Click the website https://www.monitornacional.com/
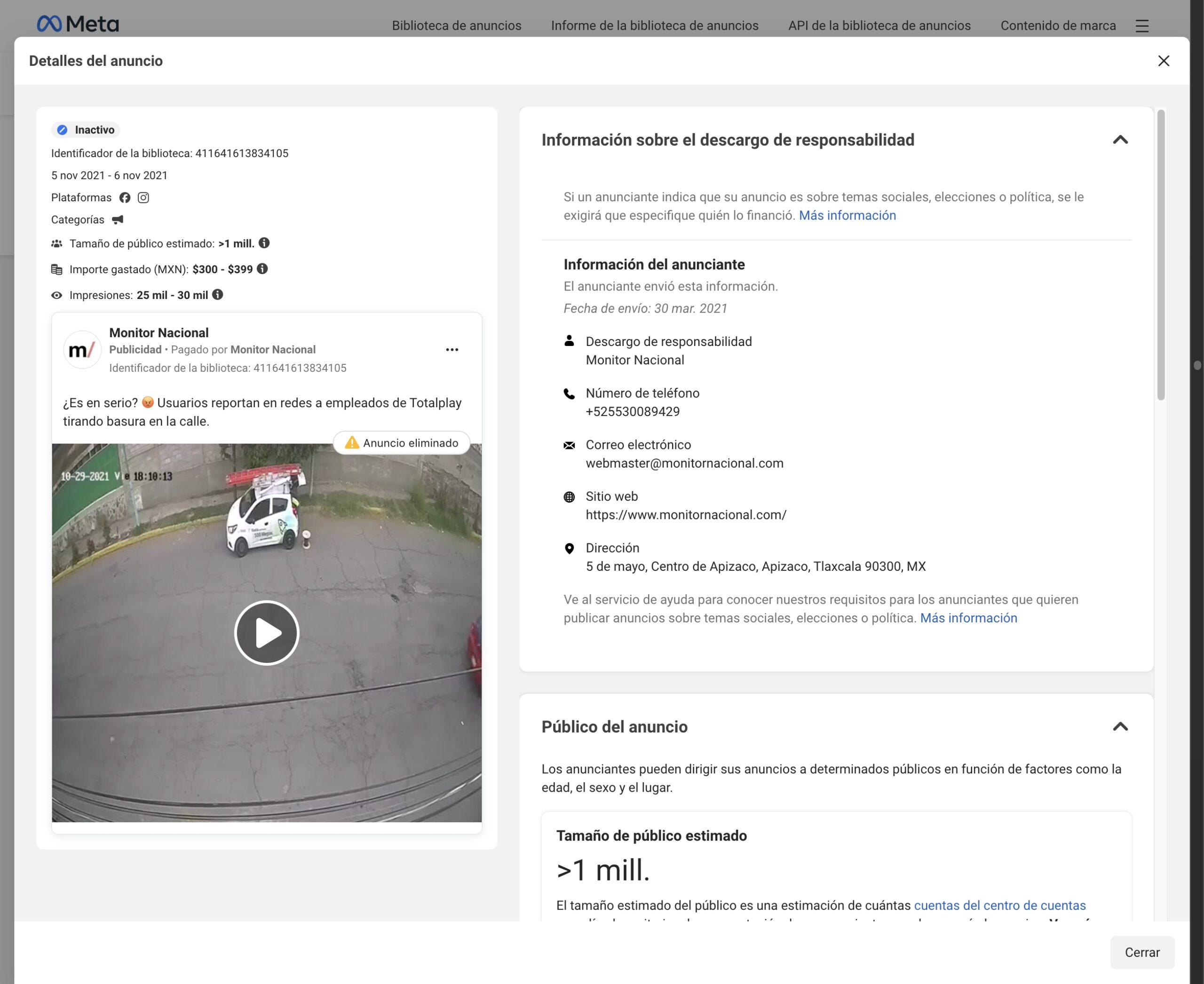1204x984 pixels. tap(686, 515)
